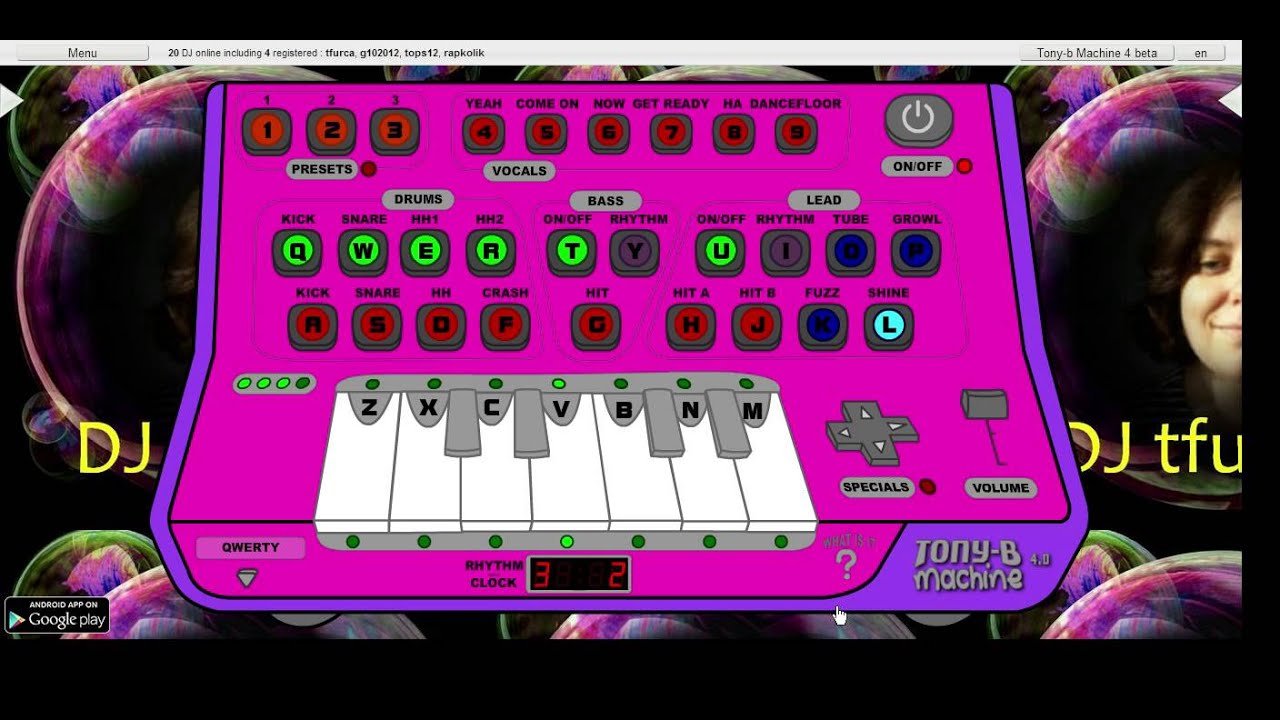Load preset 2 button
The image size is (1280, 720).
point(332,130)
